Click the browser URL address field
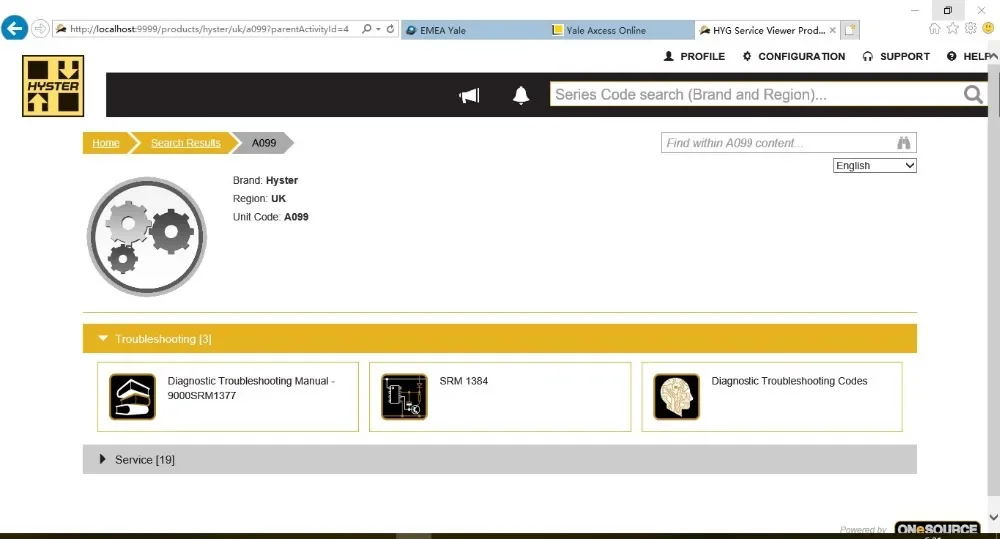This screenshot has width=1000, height=539. click(x=209, y=29)
